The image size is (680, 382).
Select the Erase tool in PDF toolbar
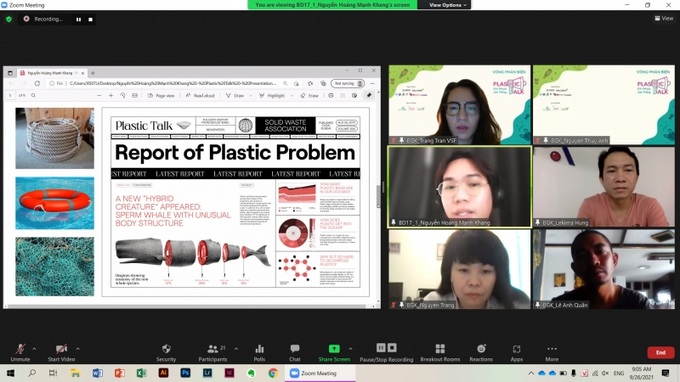[x=310, y=95]
